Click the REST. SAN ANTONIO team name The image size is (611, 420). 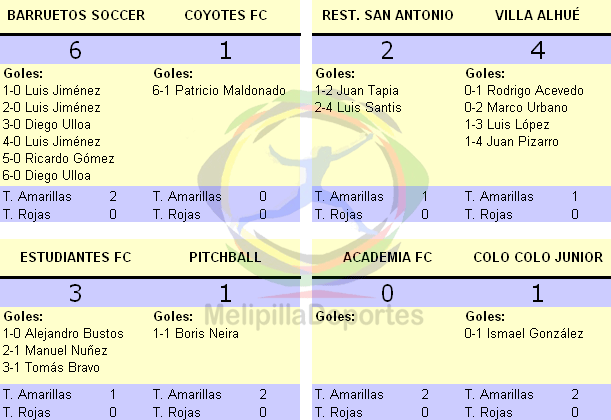[x=388, y=15]
